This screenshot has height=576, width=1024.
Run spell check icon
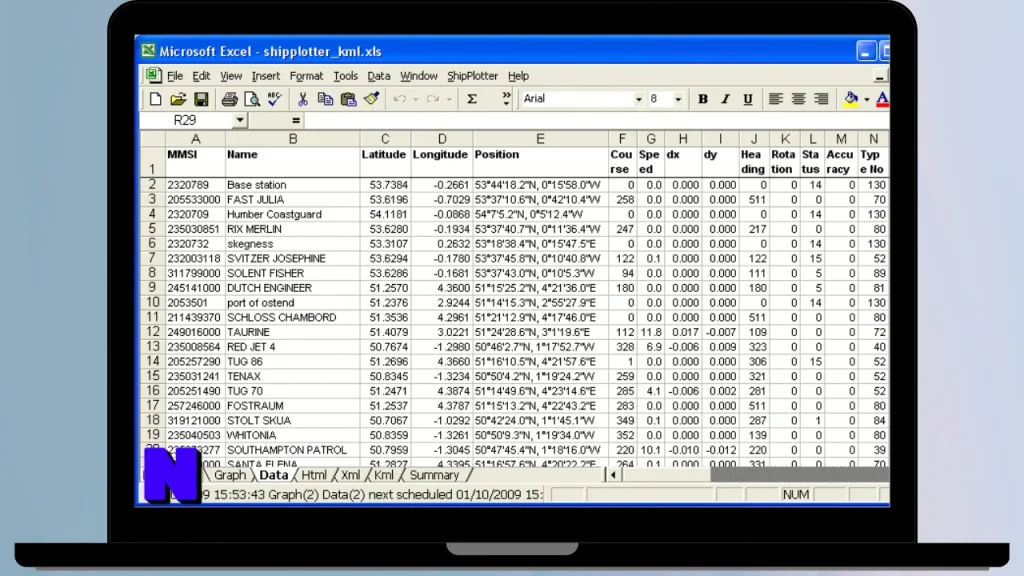pyautogui.click(x=275, y=99)
